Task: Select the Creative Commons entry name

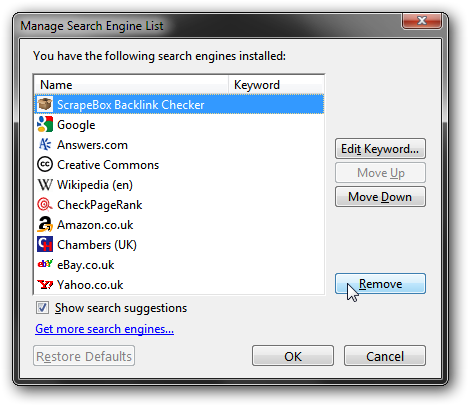Action: [108, 165]
